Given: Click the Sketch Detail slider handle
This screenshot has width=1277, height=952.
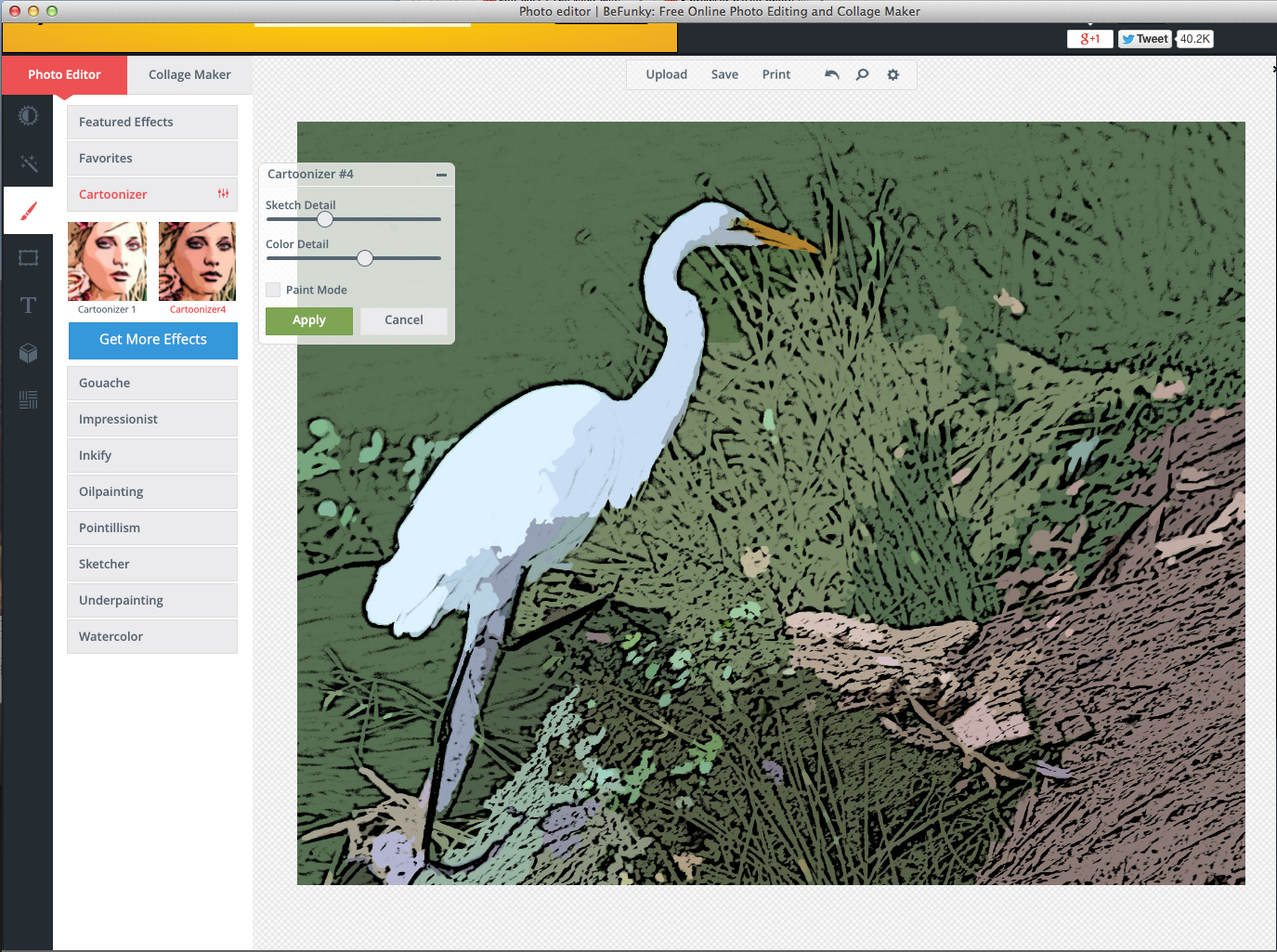Looking at the screenshot, I should point(324,219).
